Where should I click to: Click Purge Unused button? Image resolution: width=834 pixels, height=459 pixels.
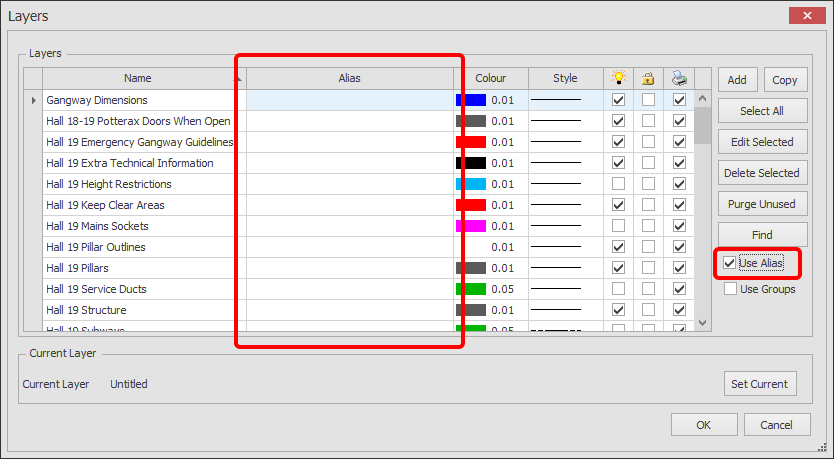tap(762, 204)
